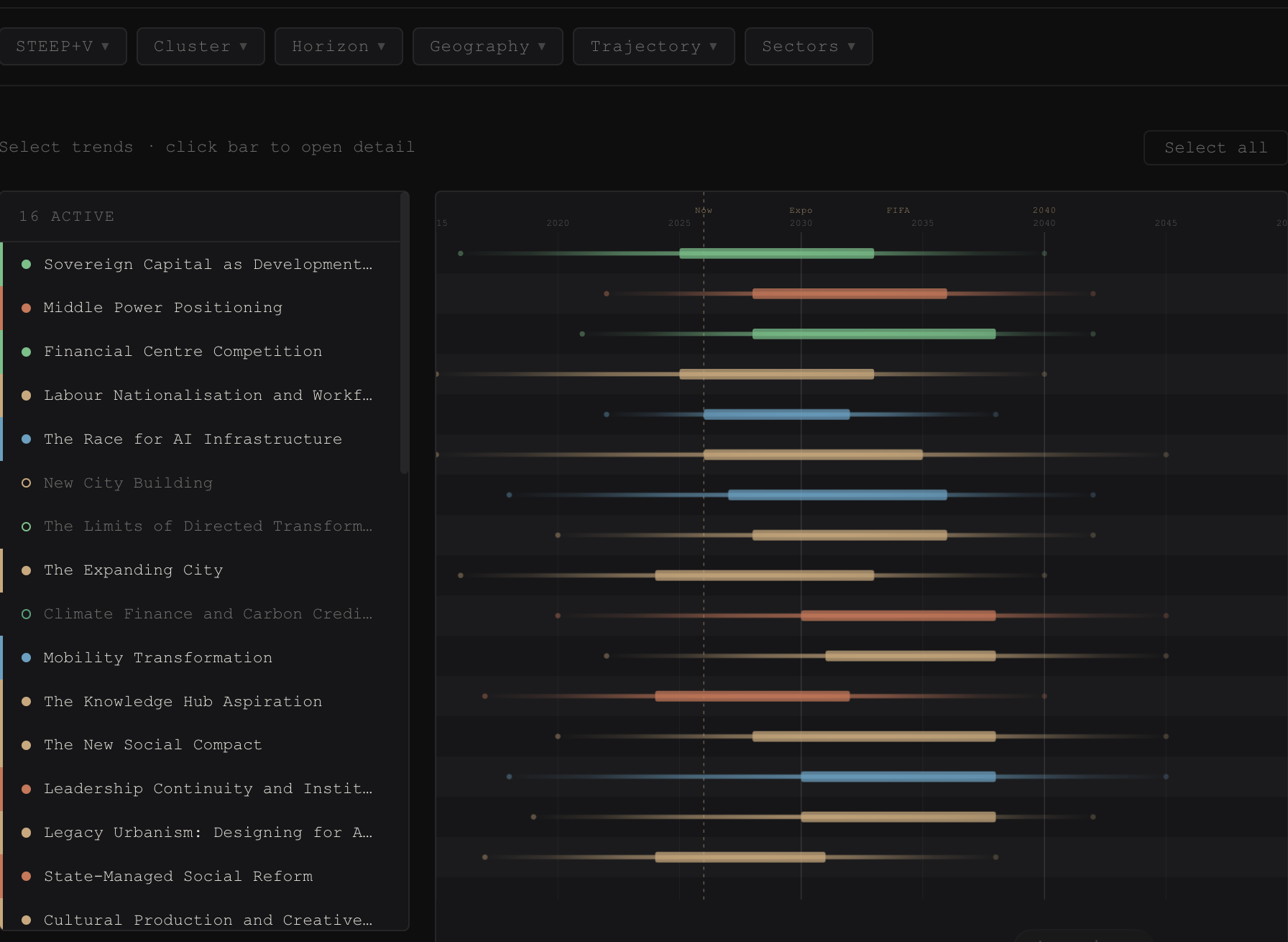Image resolution: width=1288 pixels, height=942 pixels.
Task: Expand the Horizon filter dropdown
Action: point(339,47)
